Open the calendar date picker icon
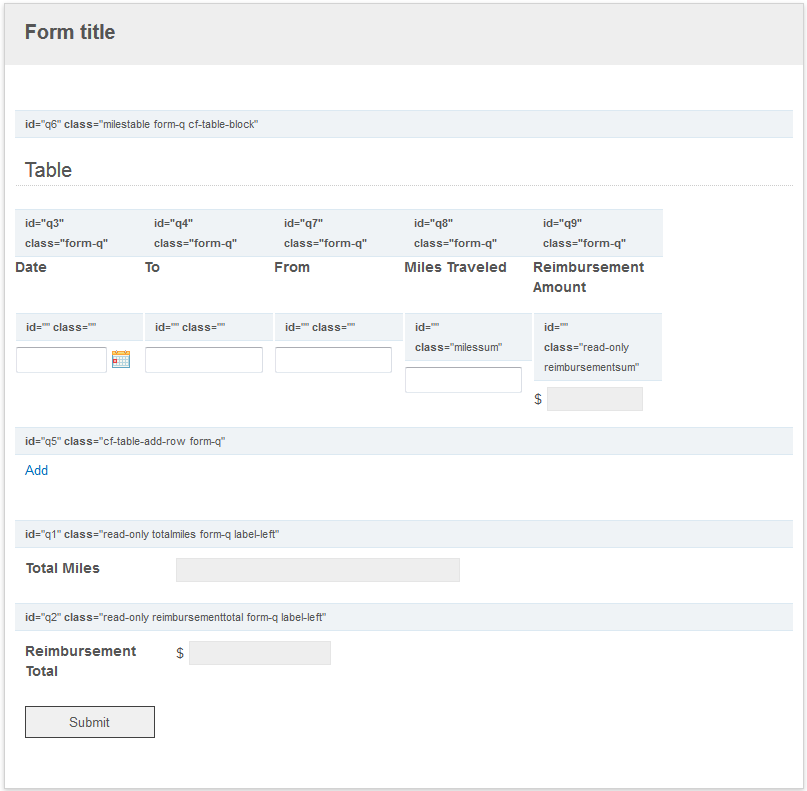Image resolution: width=807 pixels, height=791 pixels. (x=121, y=359)
